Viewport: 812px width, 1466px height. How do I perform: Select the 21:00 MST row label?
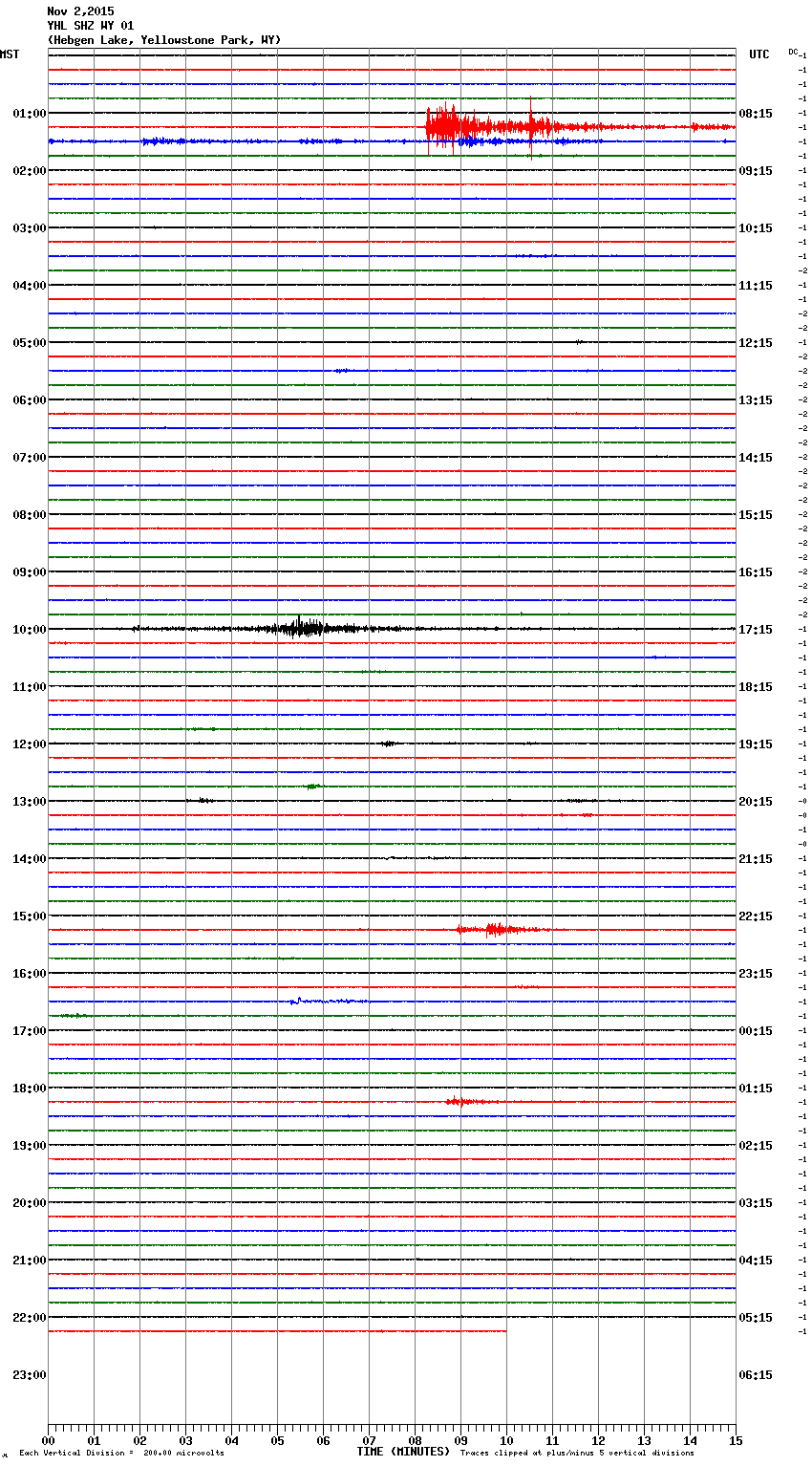[x=30, y=1261]
